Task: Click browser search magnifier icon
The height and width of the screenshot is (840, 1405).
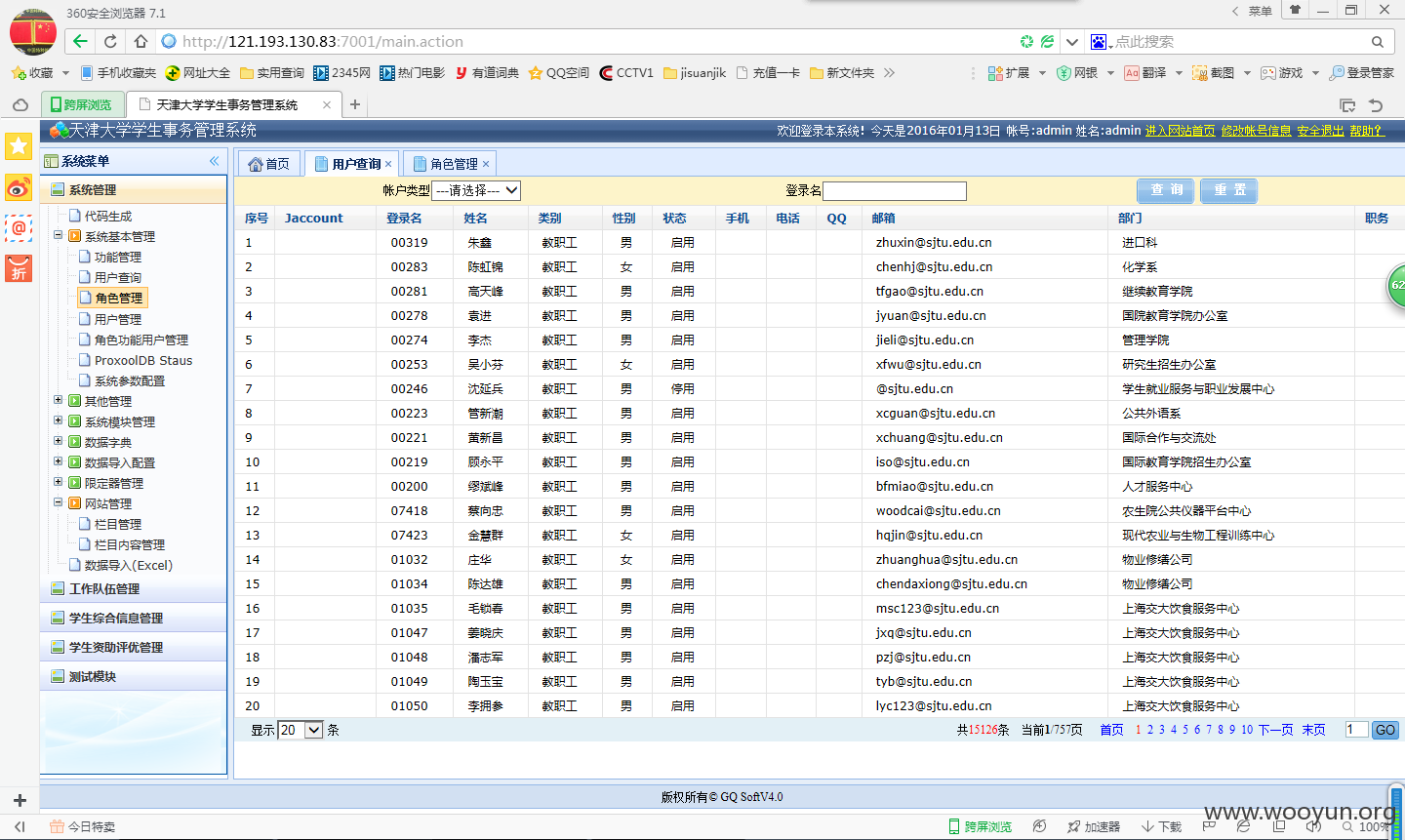Action: (x=1378, y=42)
